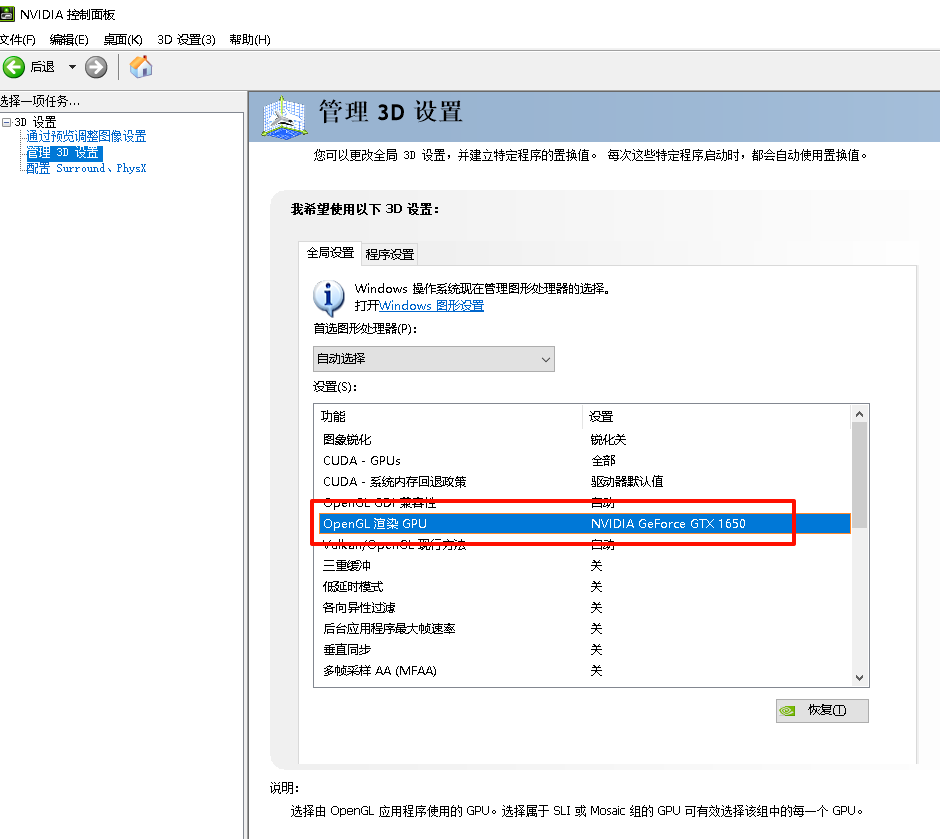Open the 3D 设置(3) menu

186,40
